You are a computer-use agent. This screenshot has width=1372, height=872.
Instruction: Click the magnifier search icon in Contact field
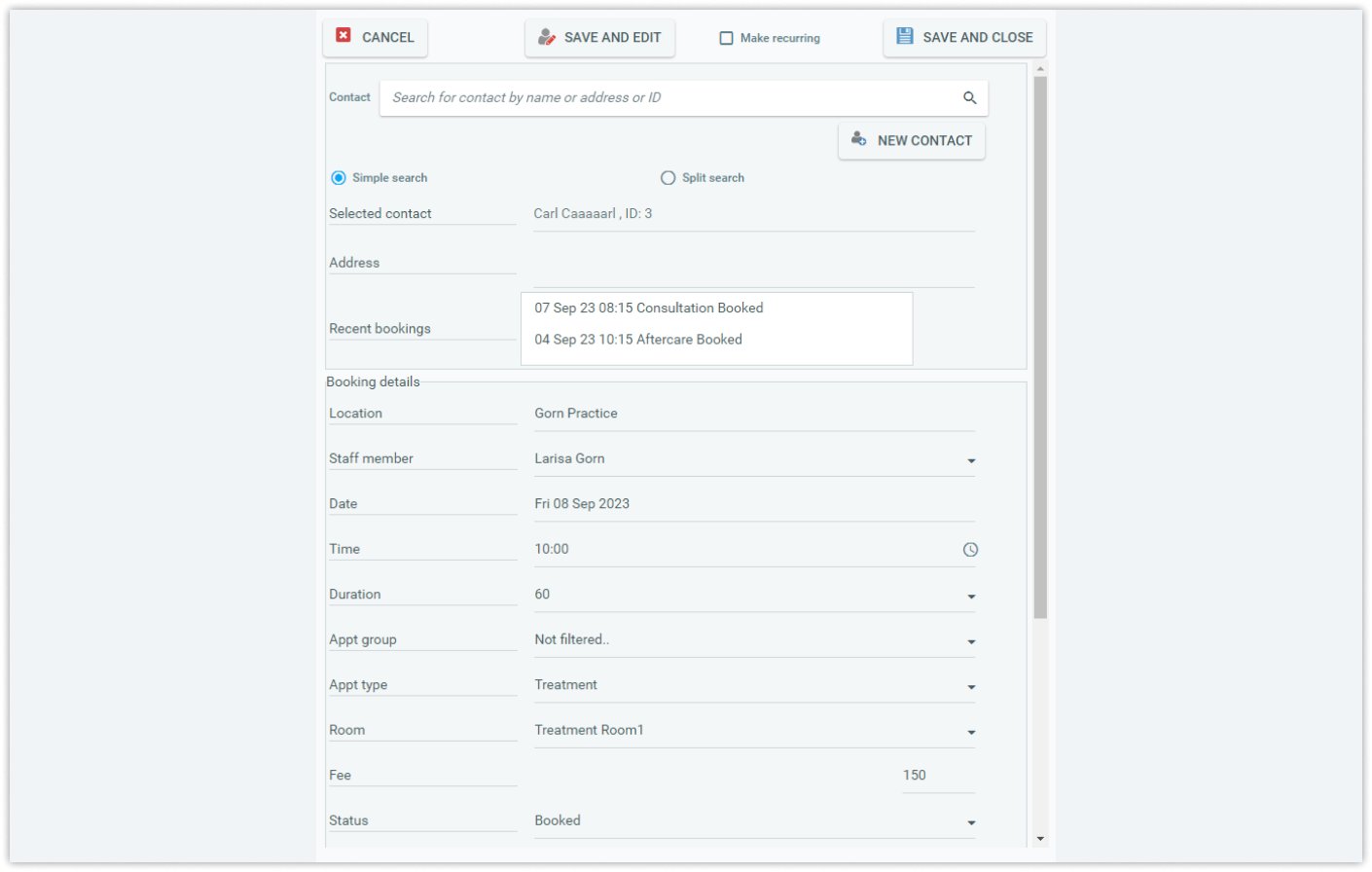[x=970, y=97]
